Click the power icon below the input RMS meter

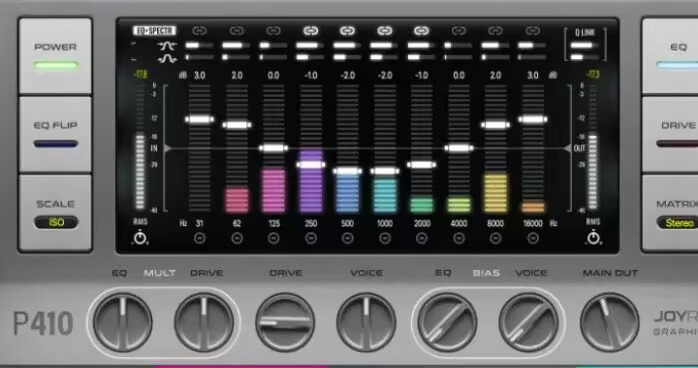click(x=140, y=238)
